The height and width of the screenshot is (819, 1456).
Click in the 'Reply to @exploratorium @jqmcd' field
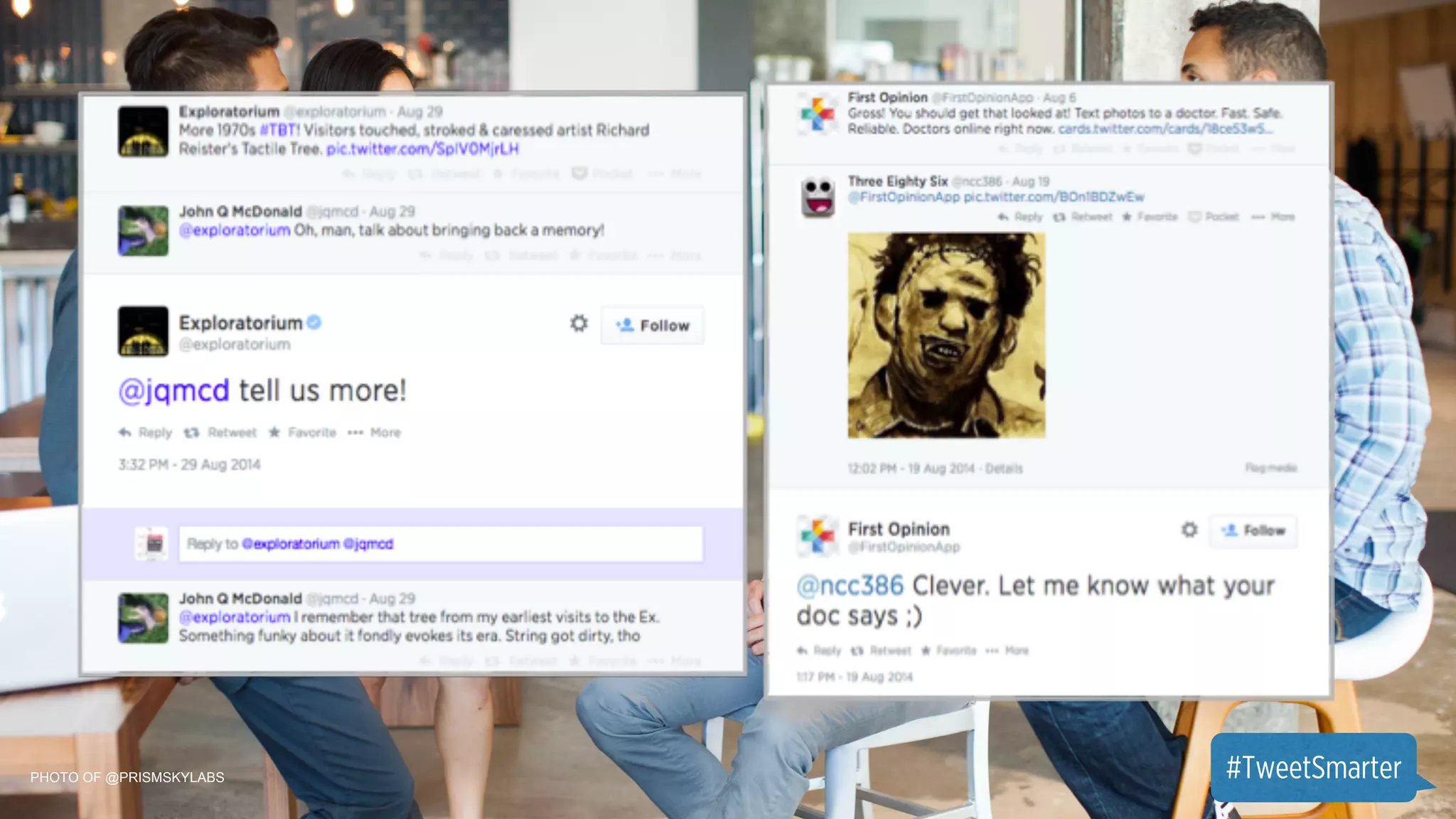coord(440,544)
